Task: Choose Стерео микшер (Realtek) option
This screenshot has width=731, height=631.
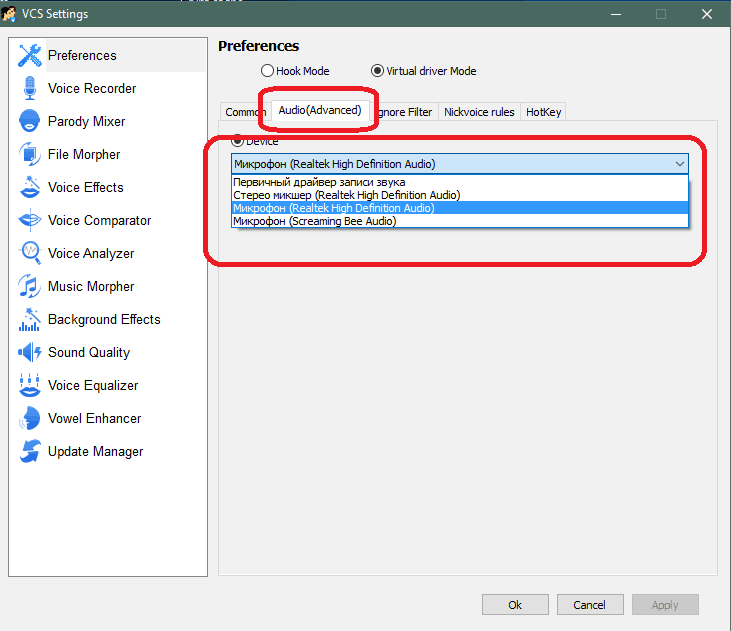Action: (460, 195)
